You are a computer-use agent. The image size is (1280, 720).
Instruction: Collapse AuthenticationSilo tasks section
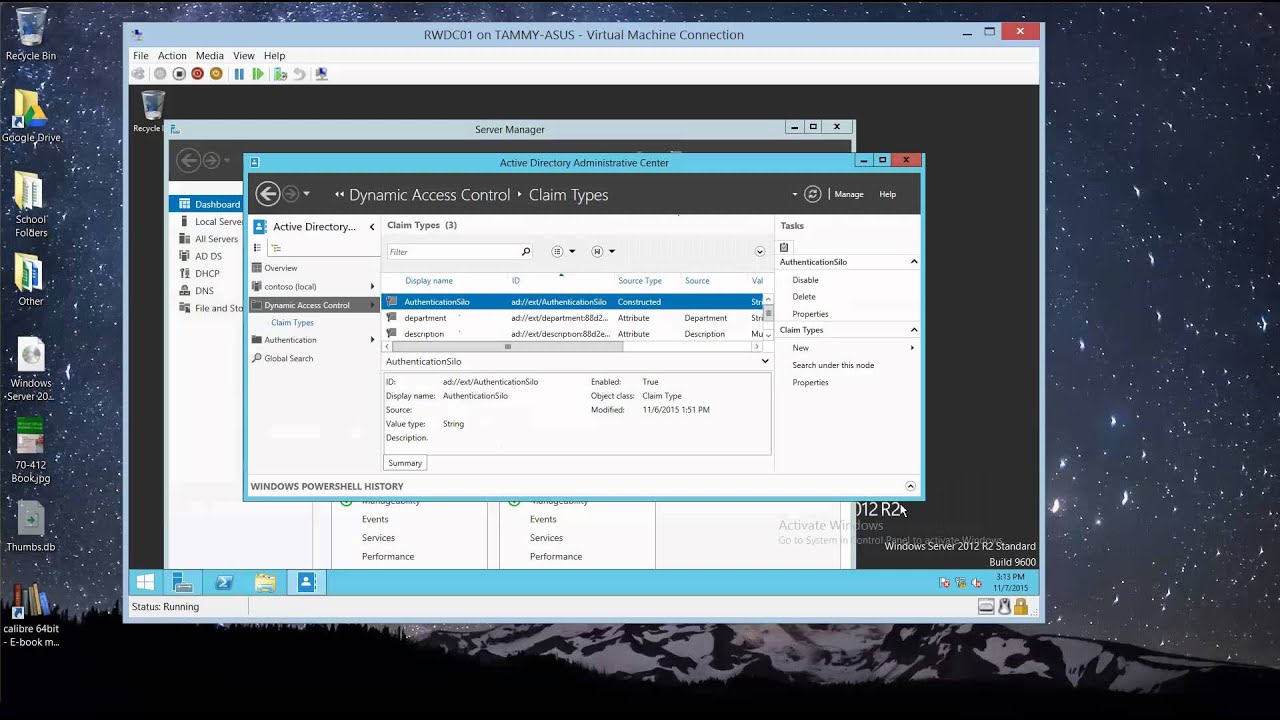click(x=914, y=262)
